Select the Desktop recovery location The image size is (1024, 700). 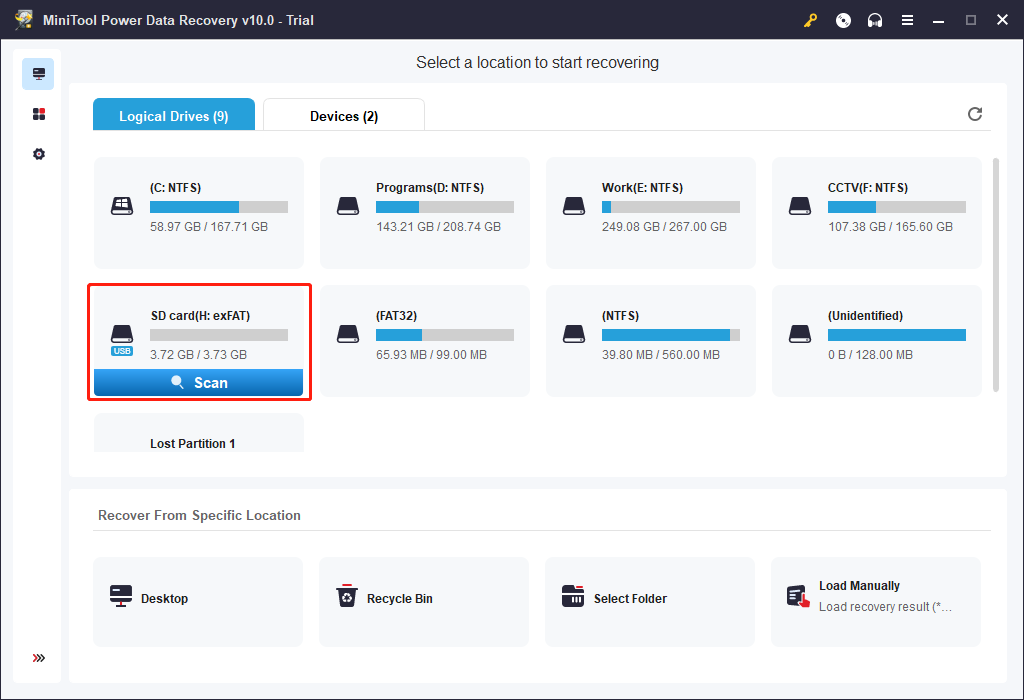pos(198,601)
